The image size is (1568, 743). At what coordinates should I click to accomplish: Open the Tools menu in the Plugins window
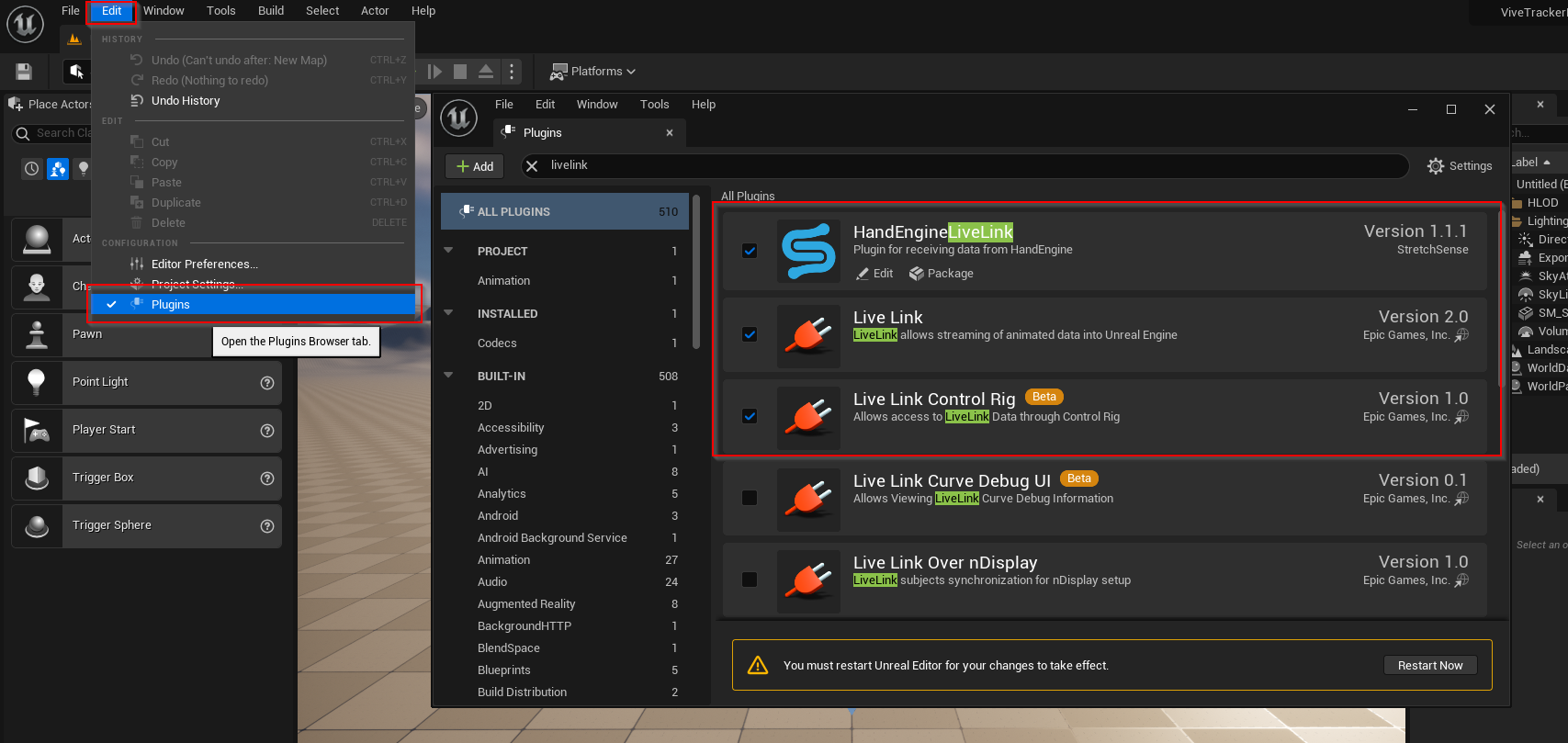(x=655, y=105)
